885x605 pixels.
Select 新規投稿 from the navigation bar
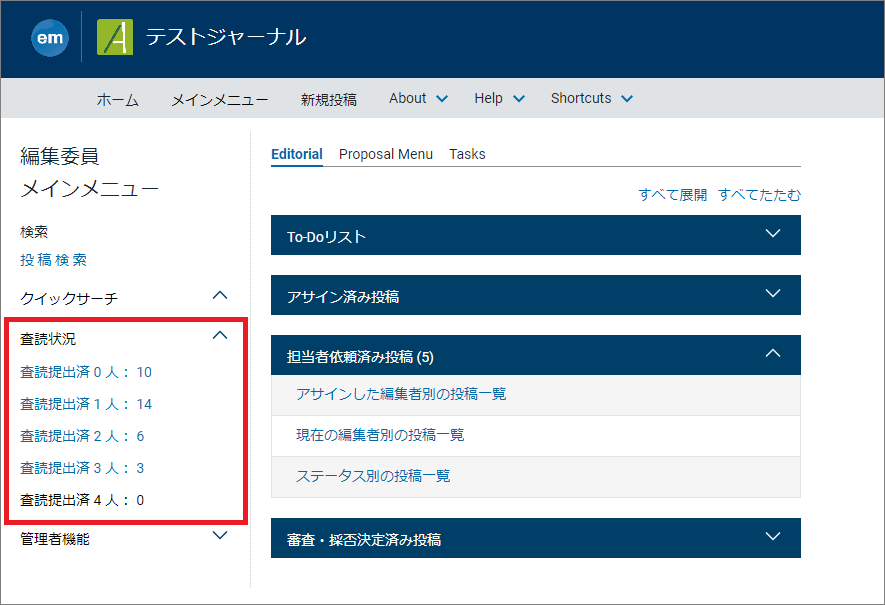click(327, 98)
